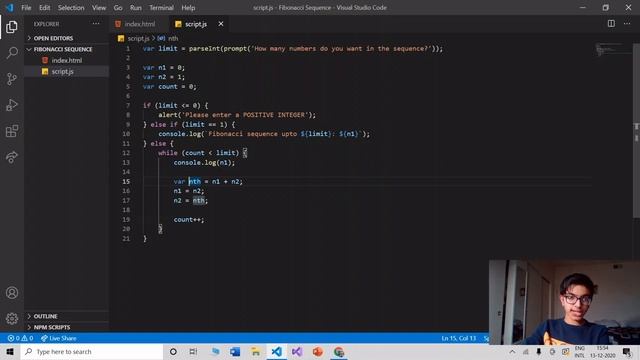Collapse the Fibonacci Sequence folder section
Image resolution: width=640 pixels, height=360 pixels.
[67, 49]
